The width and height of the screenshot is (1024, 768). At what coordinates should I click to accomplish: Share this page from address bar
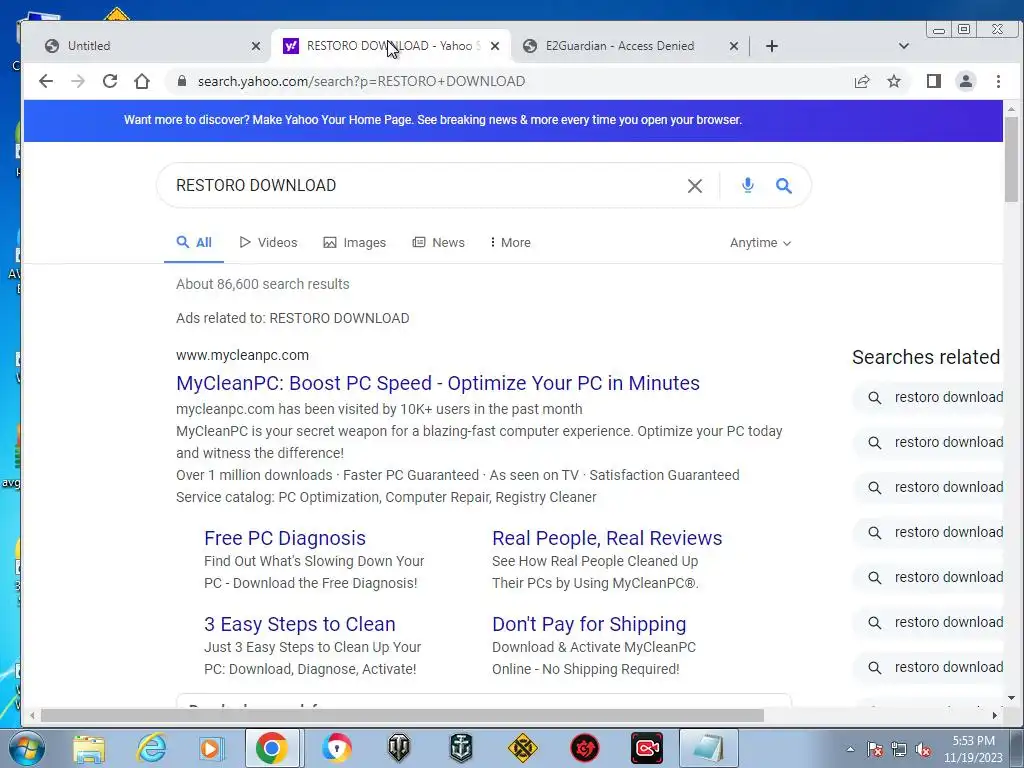click(862, 81)
